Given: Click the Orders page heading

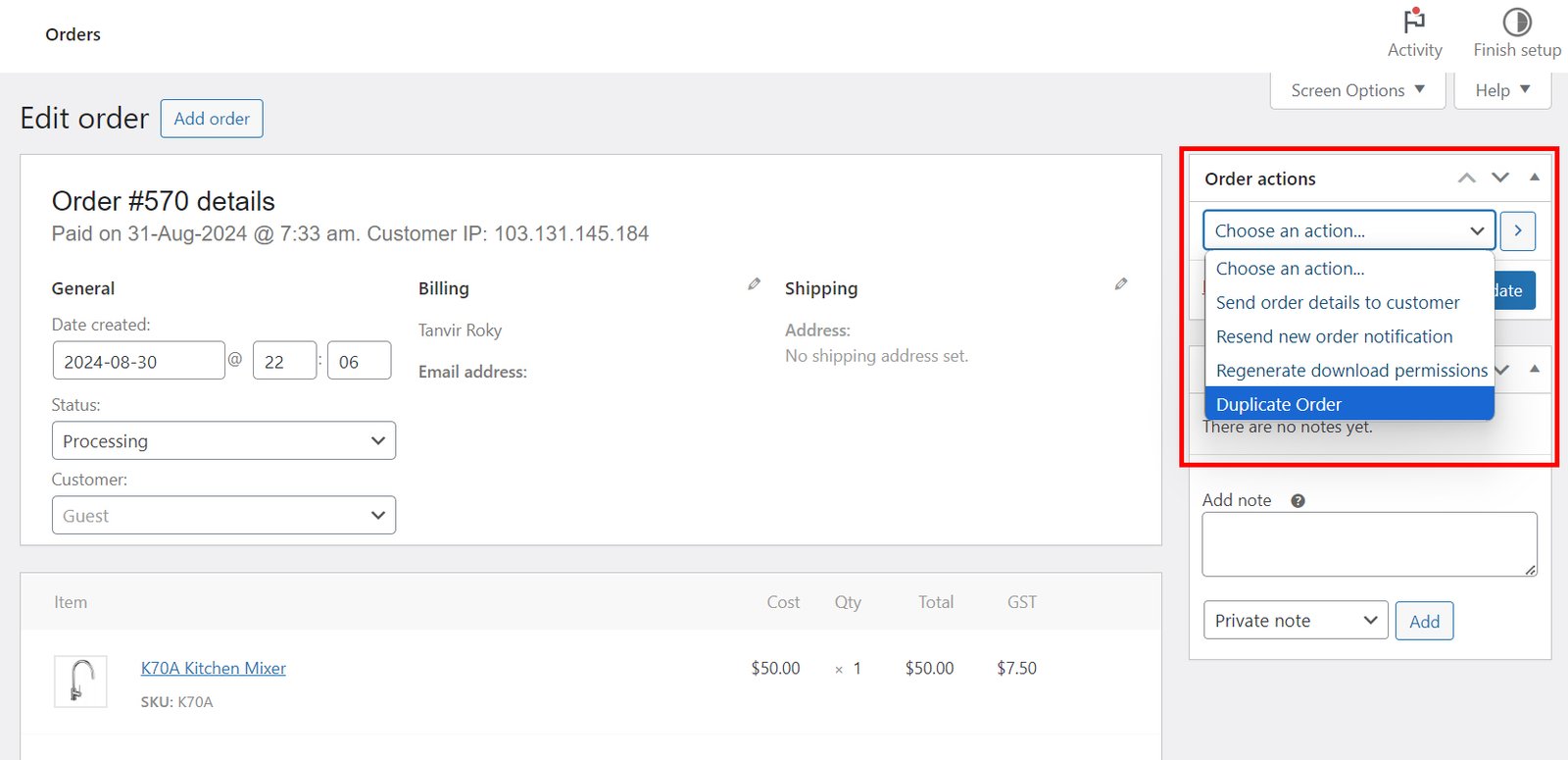Looking at the screenshot, I should pyautogui.click(x=73, y=34).
